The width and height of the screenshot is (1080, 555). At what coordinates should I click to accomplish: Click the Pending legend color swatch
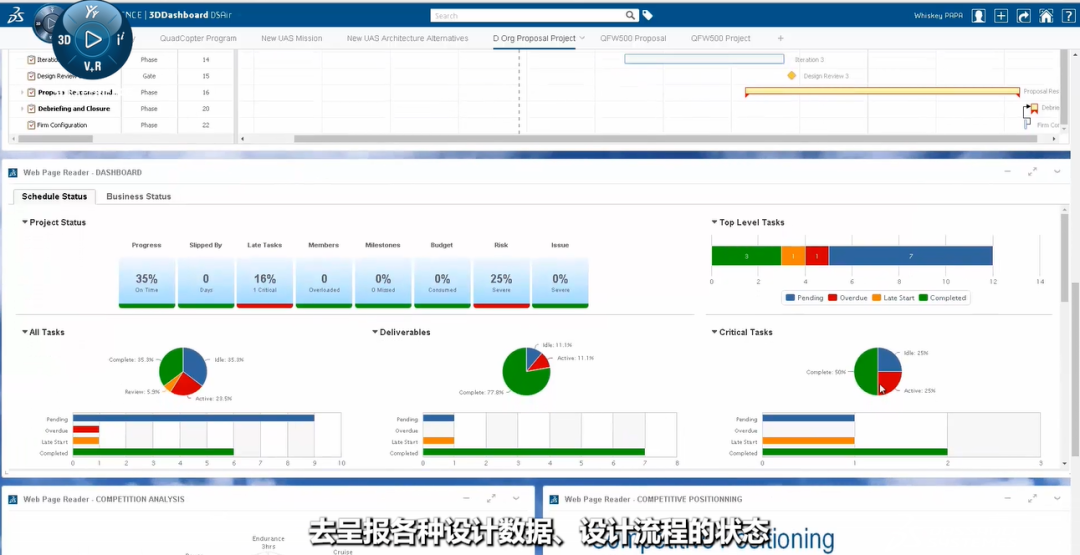point(791,298)
